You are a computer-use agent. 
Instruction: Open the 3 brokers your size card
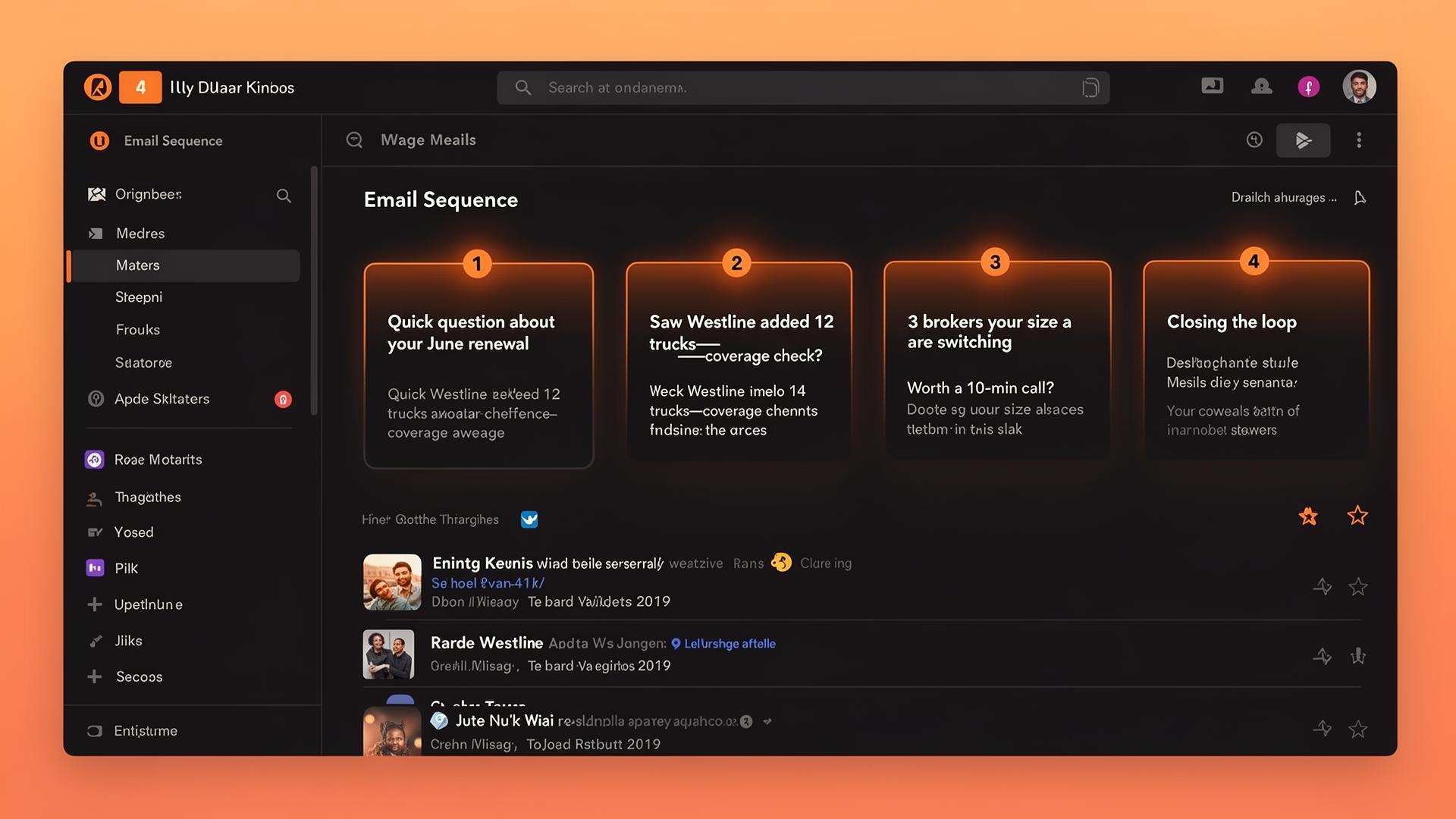997,359
